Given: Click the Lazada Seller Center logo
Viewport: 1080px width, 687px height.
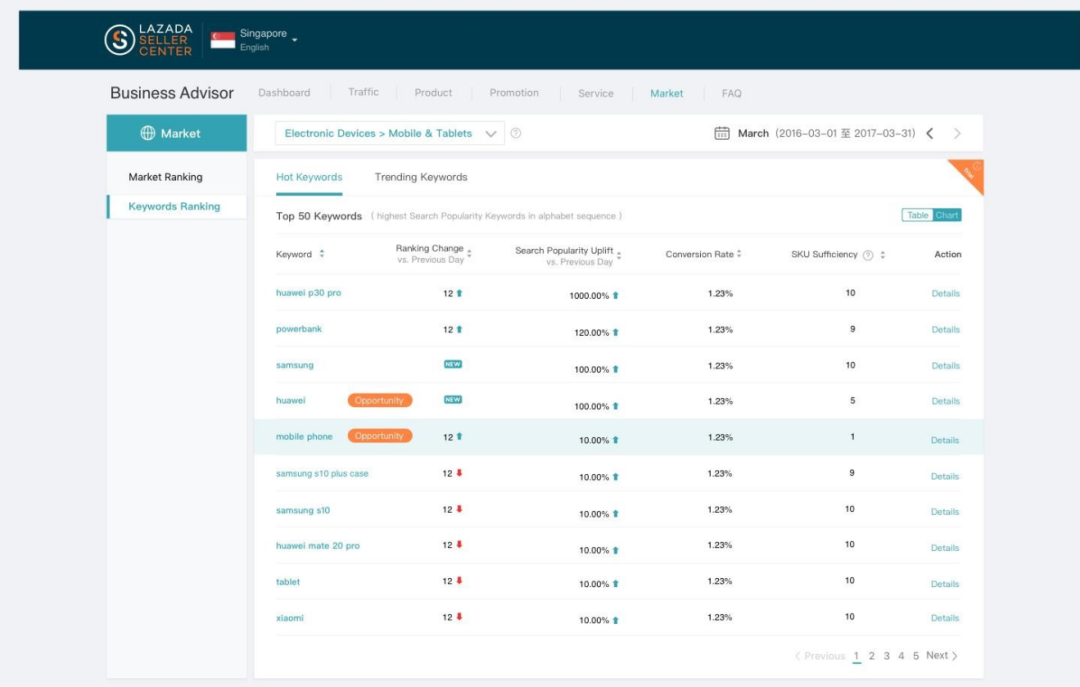Looking at the screenshot, I should tap(149, 39).
